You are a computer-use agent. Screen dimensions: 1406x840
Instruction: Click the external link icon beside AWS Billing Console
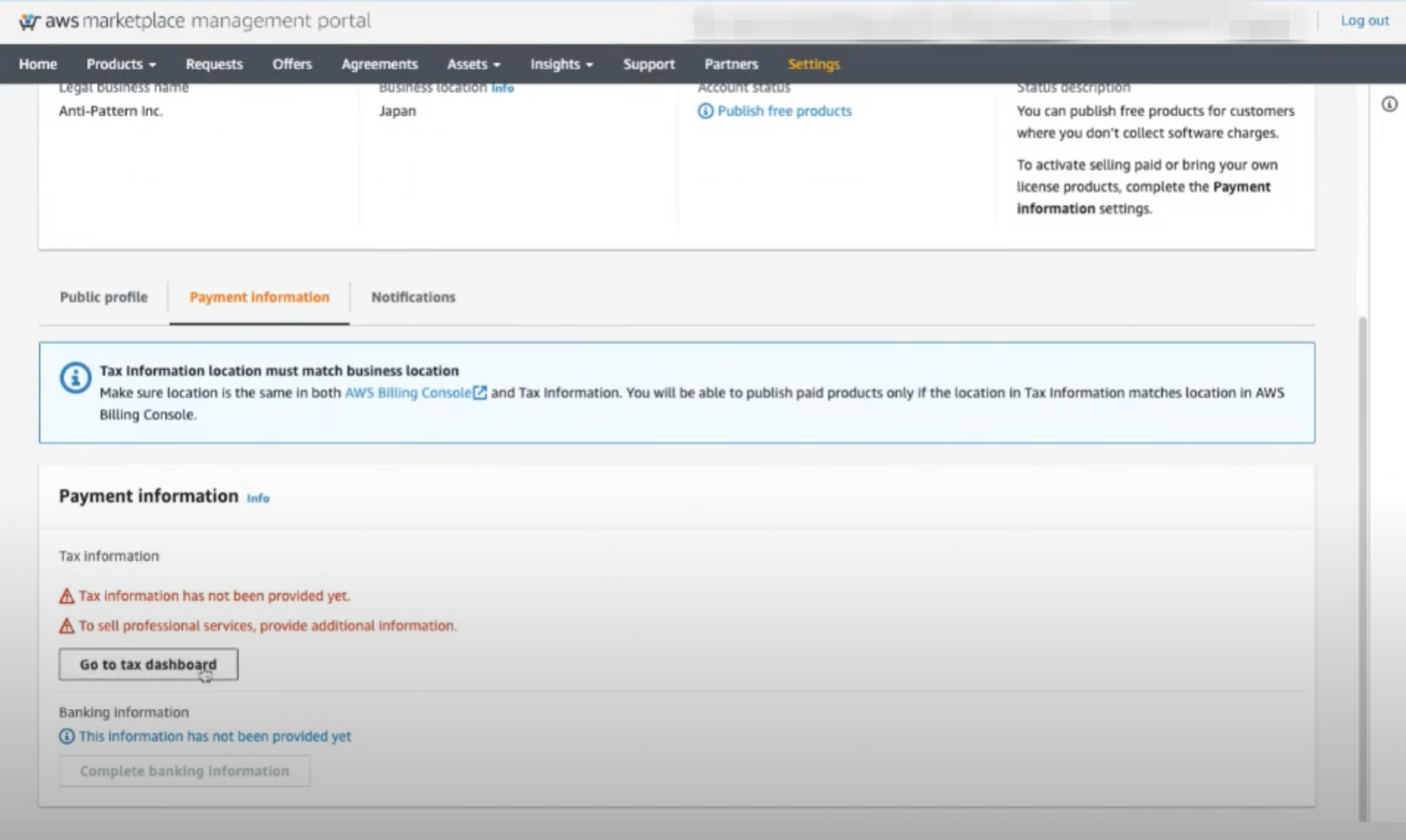(480, 393)
